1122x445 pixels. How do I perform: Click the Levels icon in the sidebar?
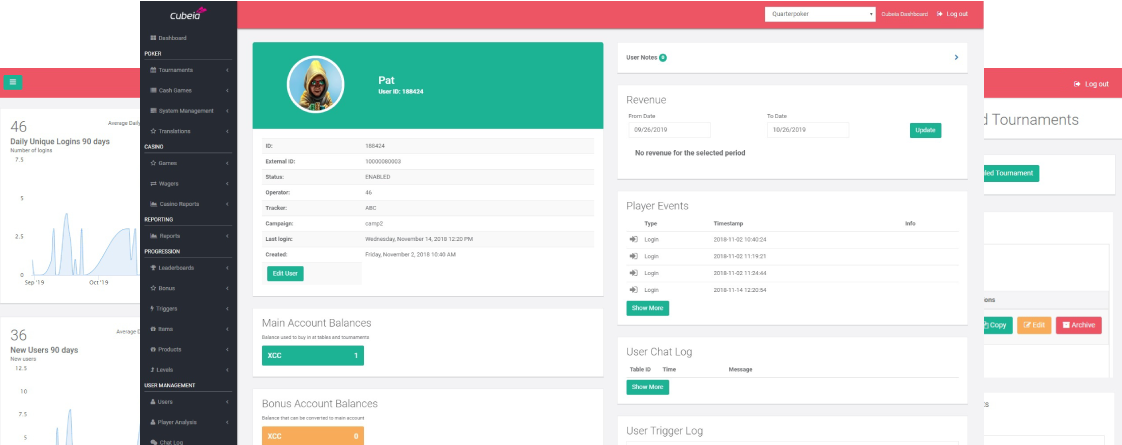[x=153, y=370]
